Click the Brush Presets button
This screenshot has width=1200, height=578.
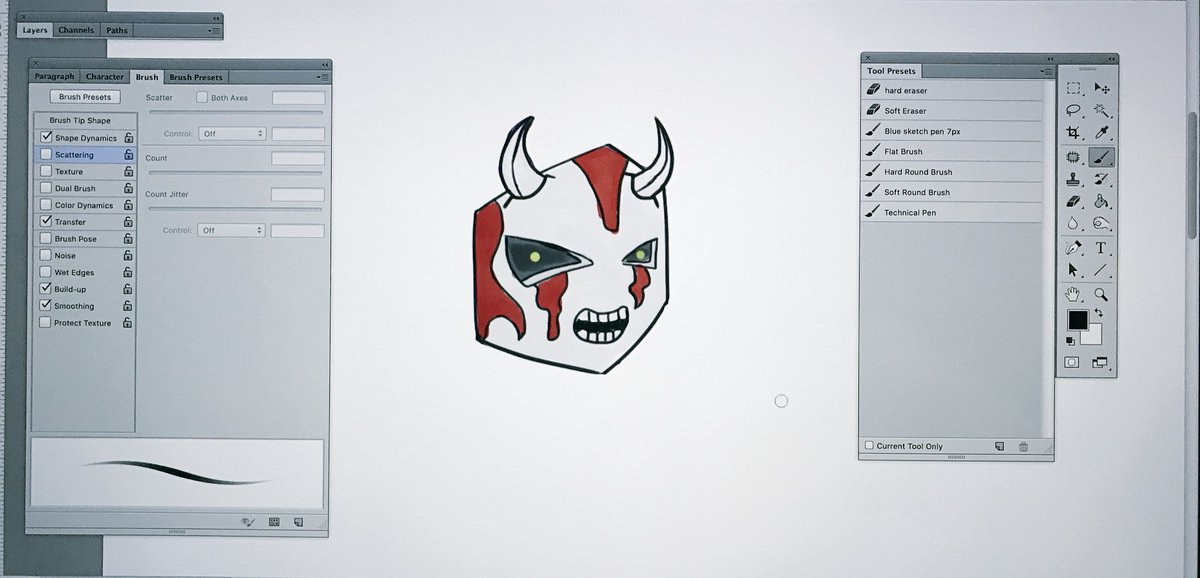[84, 96]
